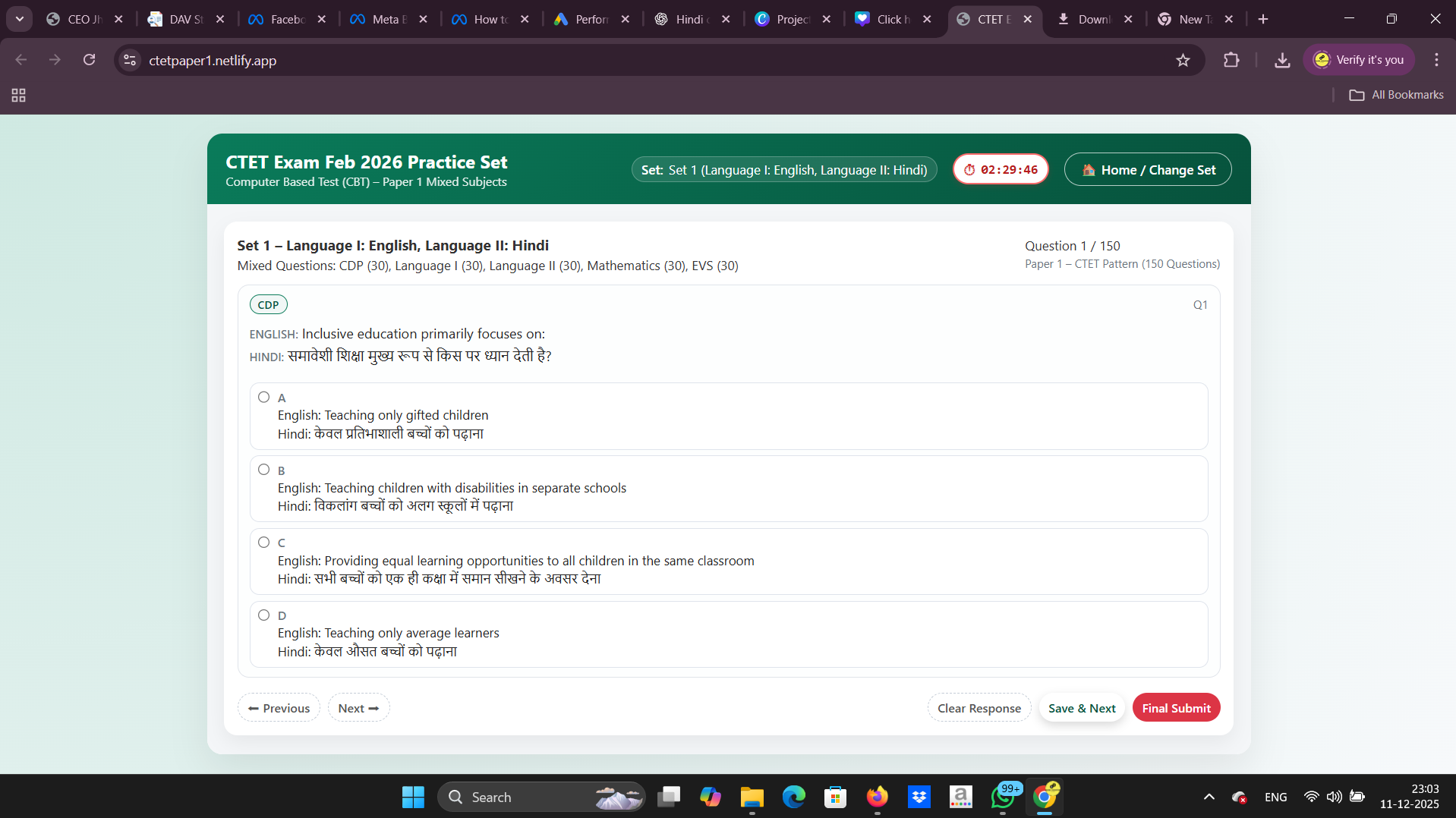Reload the CTET practice page

pyautogui.click(x=89, y=60)
